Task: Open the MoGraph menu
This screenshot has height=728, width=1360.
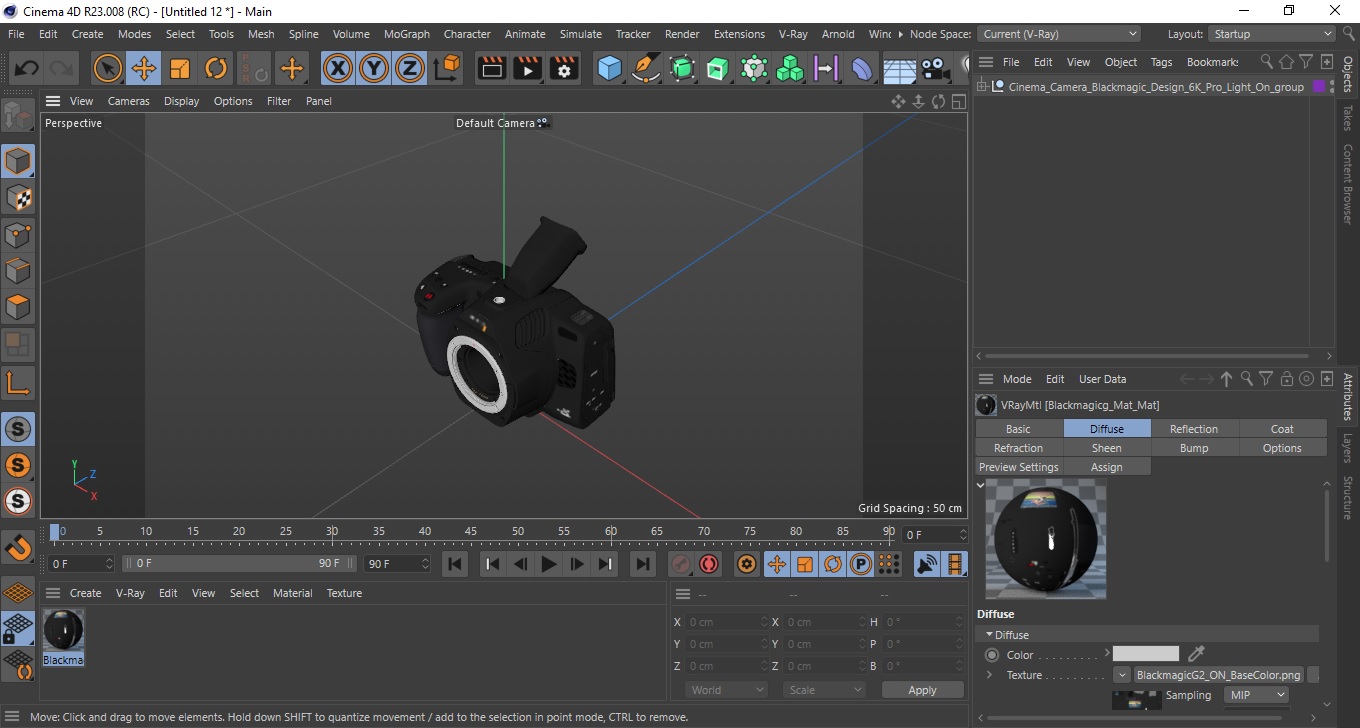Action: tap(406, 34)
